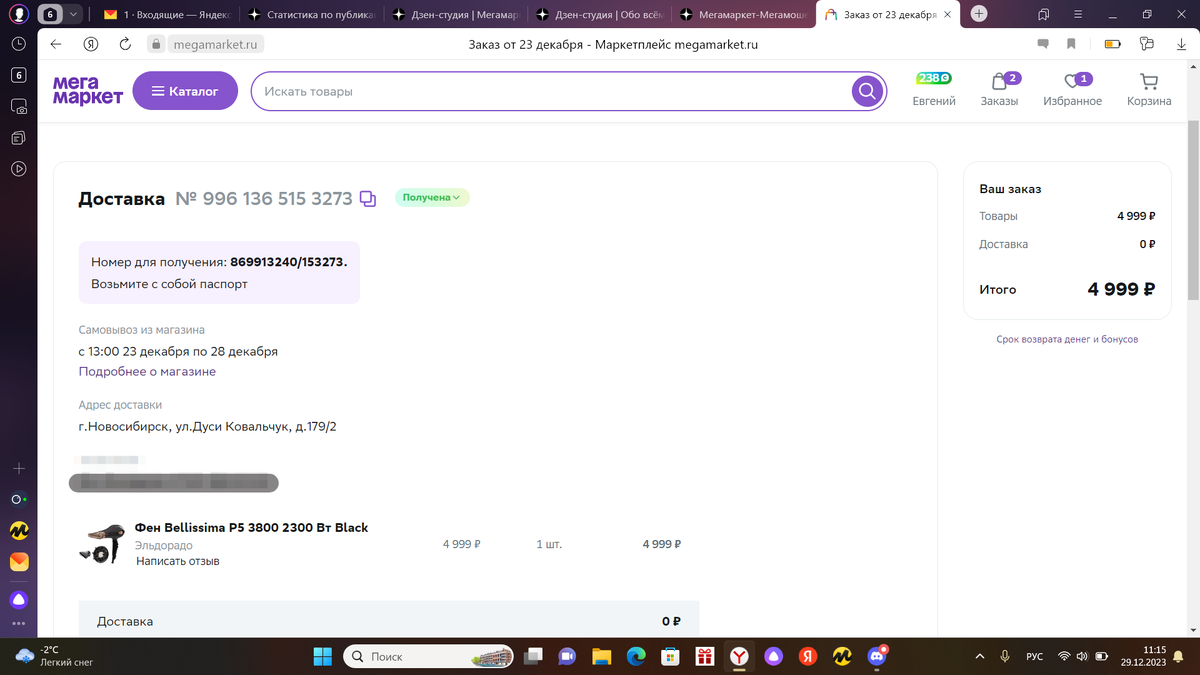Open Подробнее о магазине link
Viewport: 1200px width, 675px height.
[147, 371]
